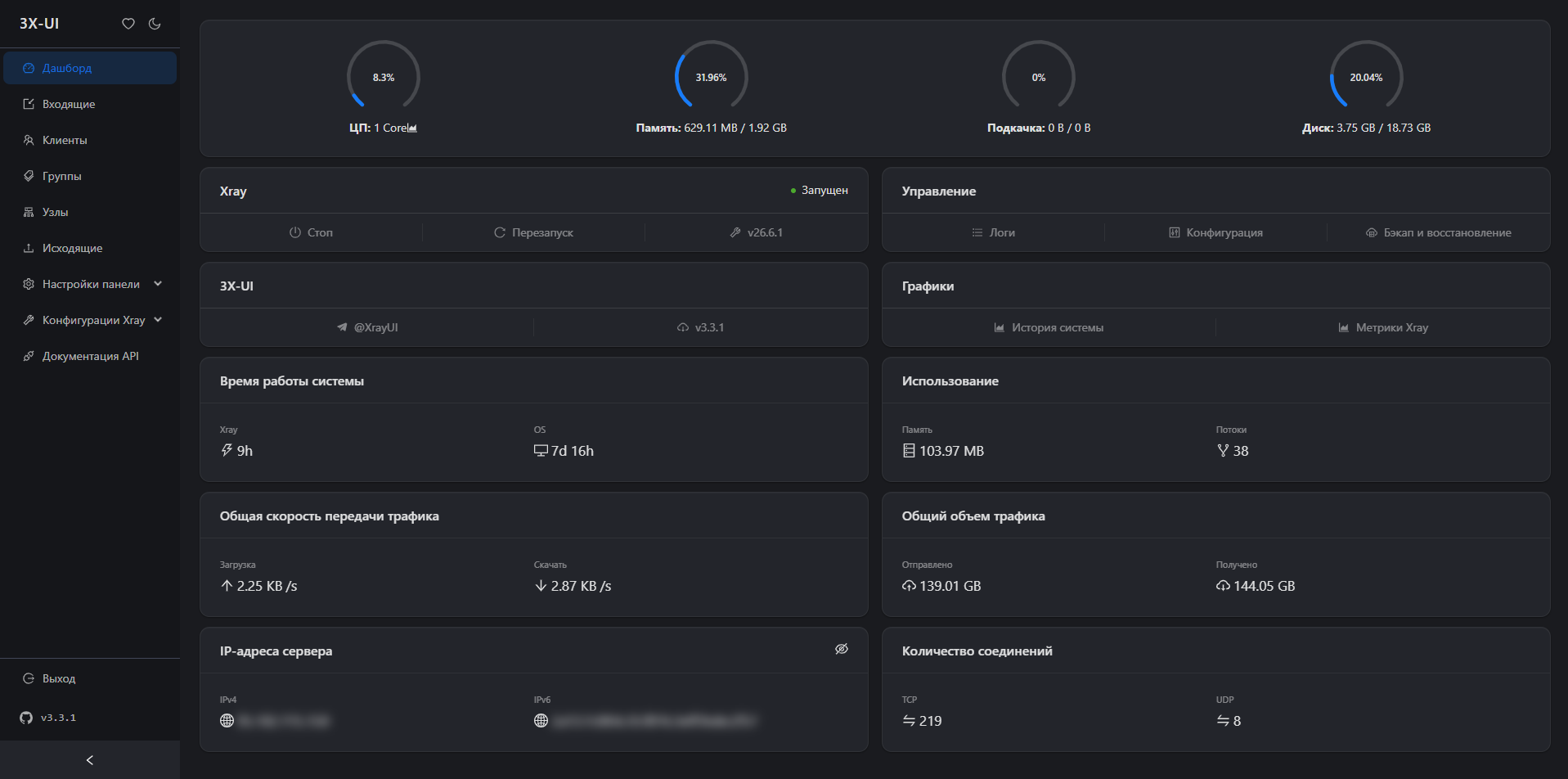This screenshot has height=779, width=1568.
Task: Click the received traffic cloud icon
Action: coord(1223,586)
